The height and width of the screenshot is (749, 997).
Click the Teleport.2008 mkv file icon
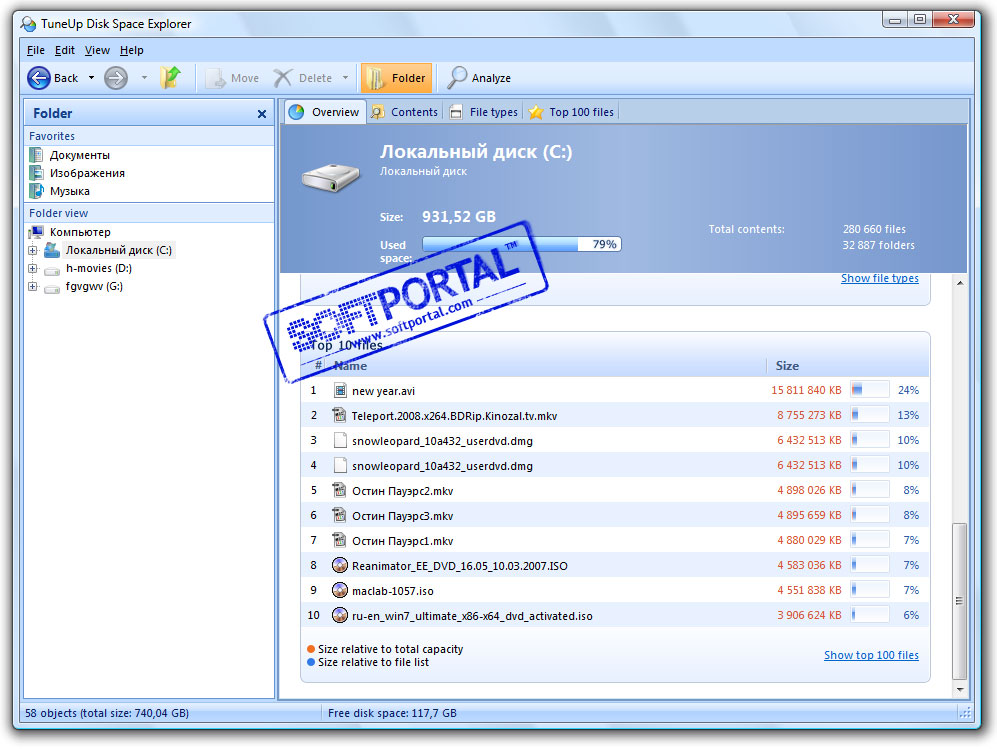[x=340, y=415]
